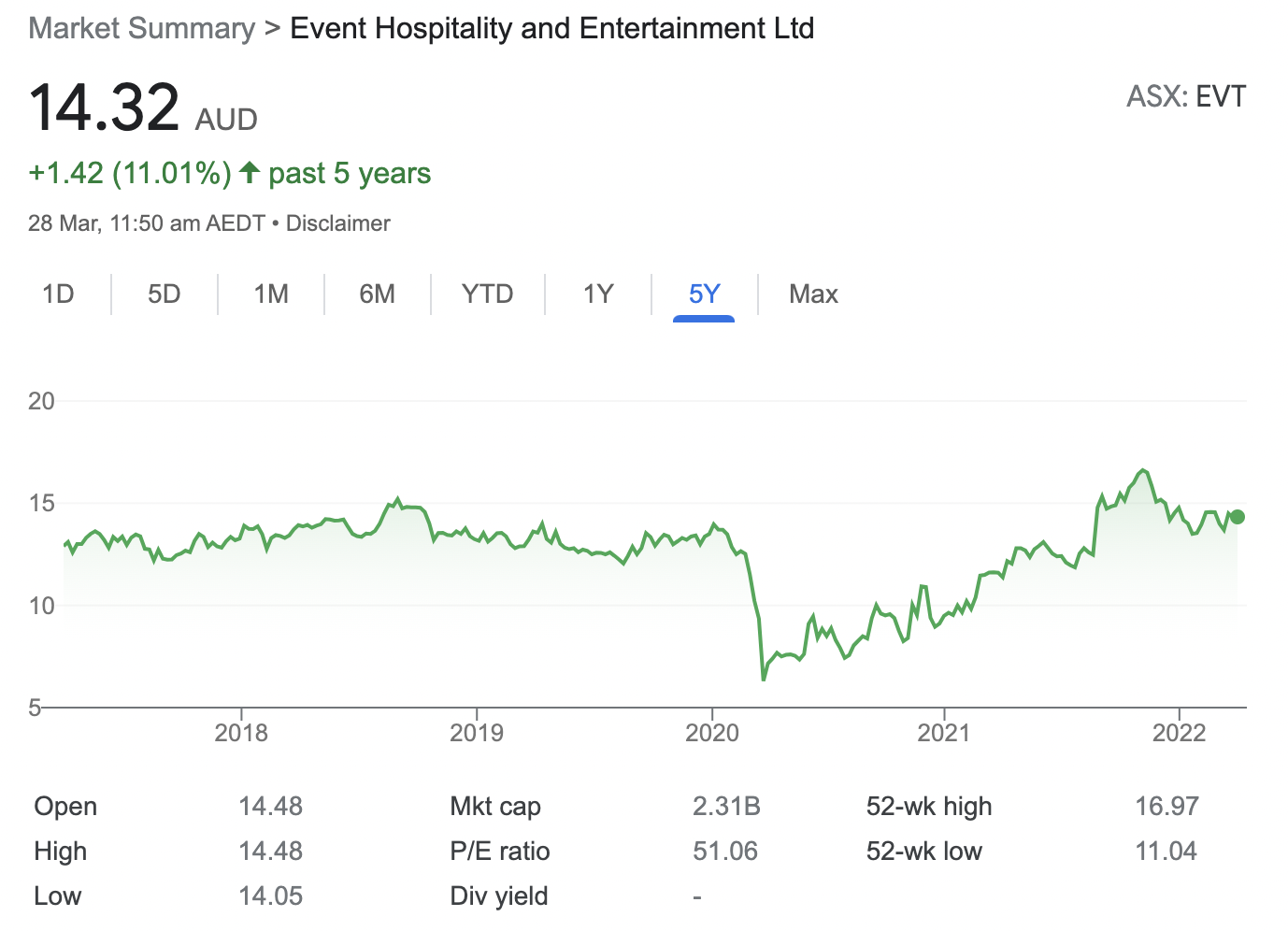The width and height of the screenshot is (1288, 931).
Task: Click the Event Hospitality and Entertainment title
Action: click(x=551, y=29)
